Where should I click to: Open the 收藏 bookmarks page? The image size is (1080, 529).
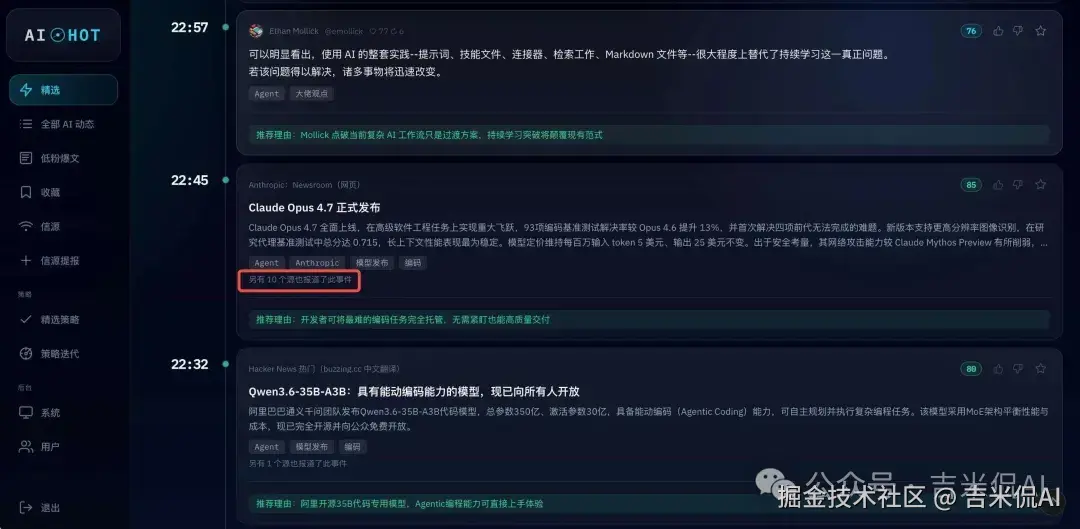(63, 192)
